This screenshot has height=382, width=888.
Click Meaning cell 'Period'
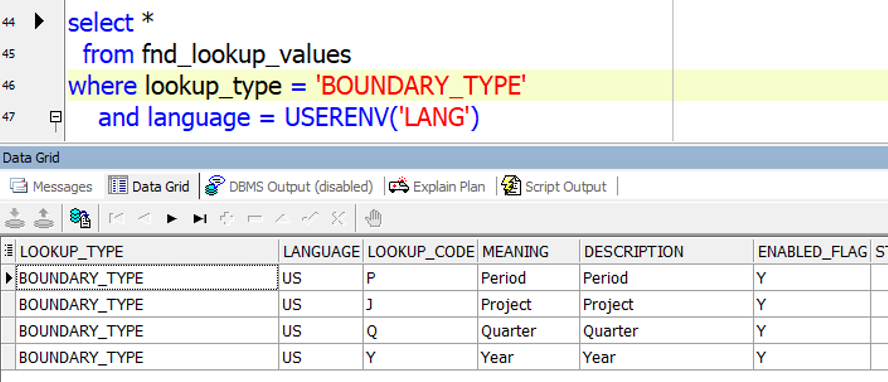(x=529, y=278)
